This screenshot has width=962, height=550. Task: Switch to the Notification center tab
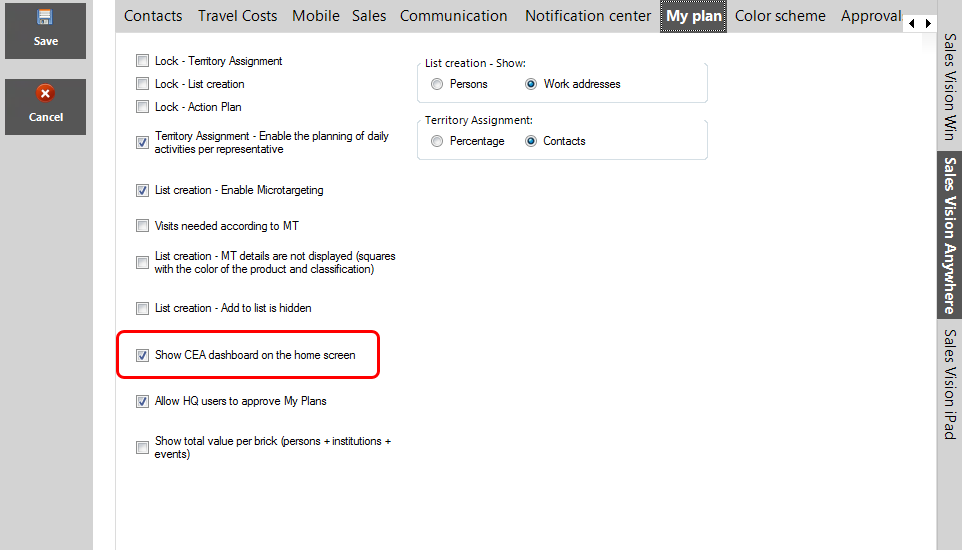pos(588,16)
